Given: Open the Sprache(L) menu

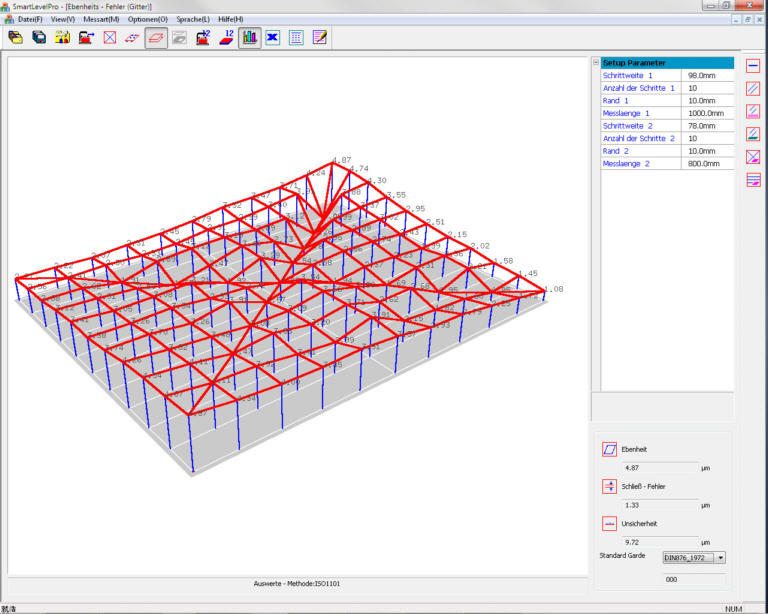Looking at the screenshot, I should pyautogui.click(x=193, y=19).
